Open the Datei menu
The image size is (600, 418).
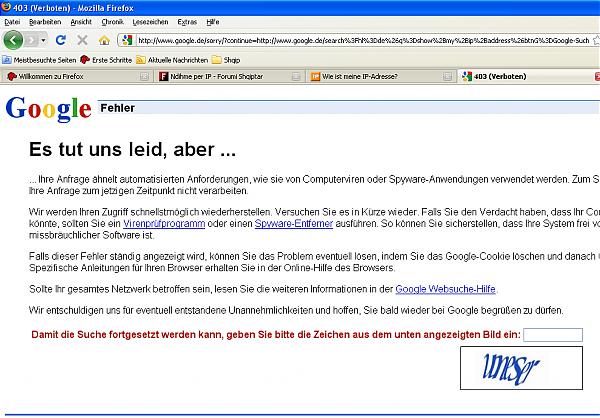pos(12,22)
